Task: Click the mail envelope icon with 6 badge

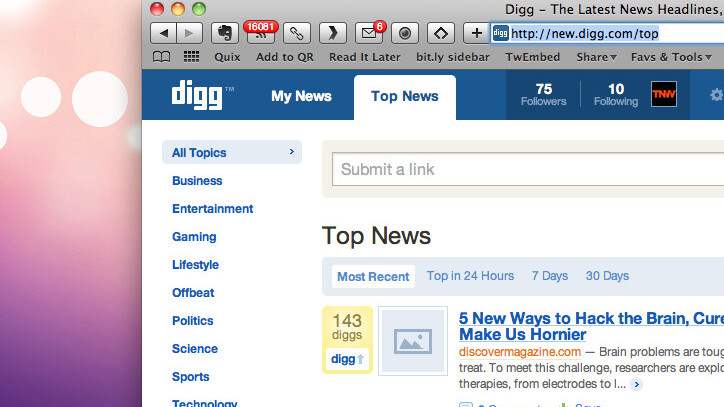Action: click(x=370, y=33)
